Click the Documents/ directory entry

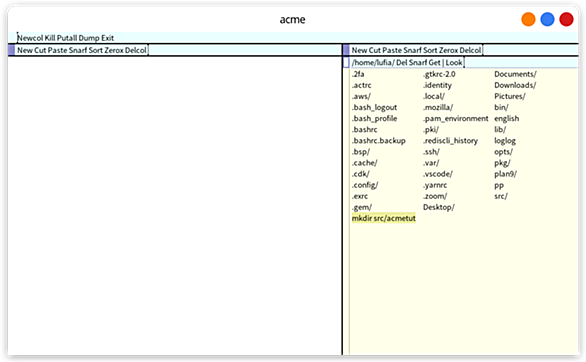[515, 74]
